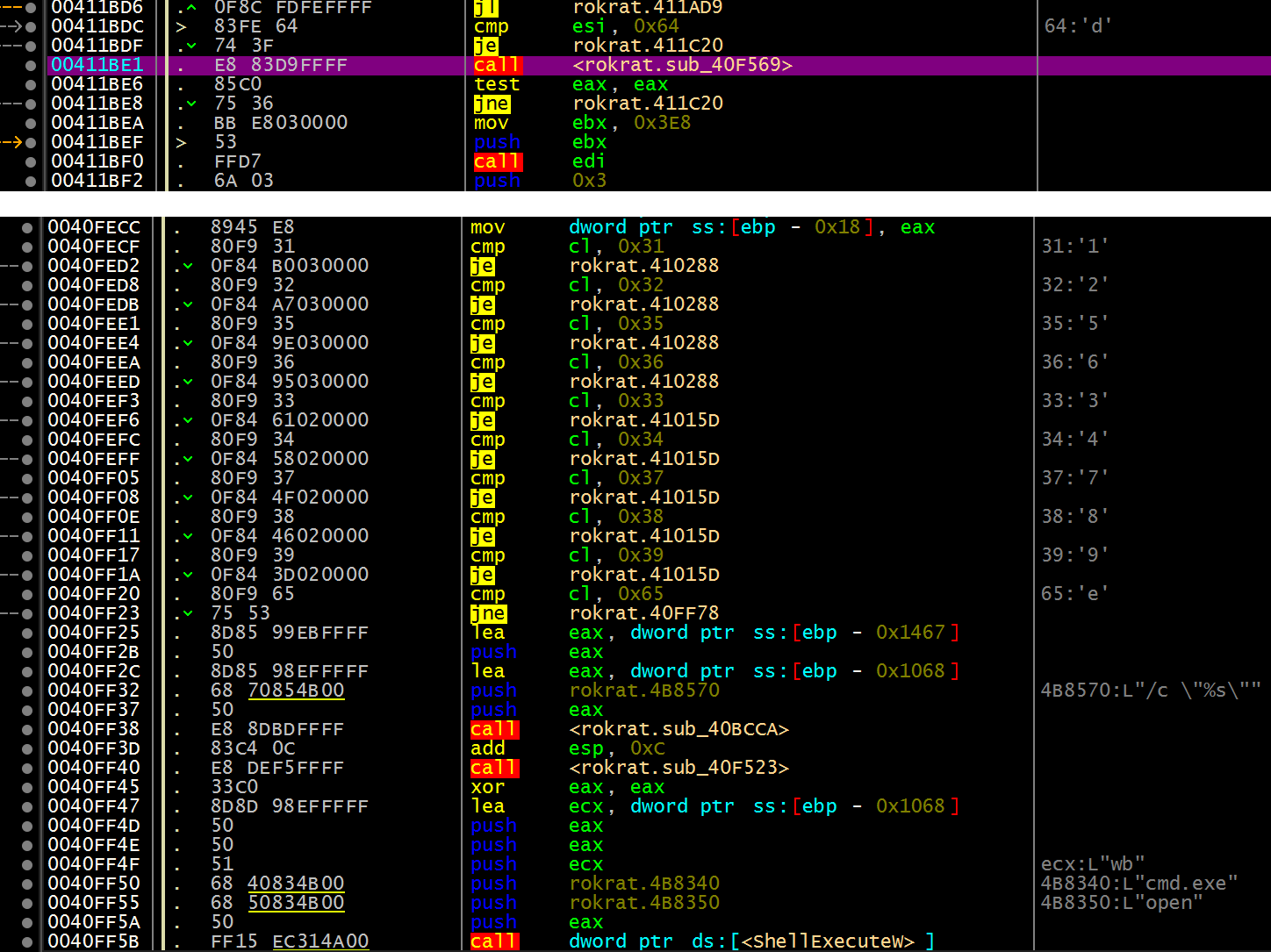The height and width of the screenshot is (952, 1271).
Task: Click the comment showing L"cmd.exe"
Action: (x=1139, y=884)
